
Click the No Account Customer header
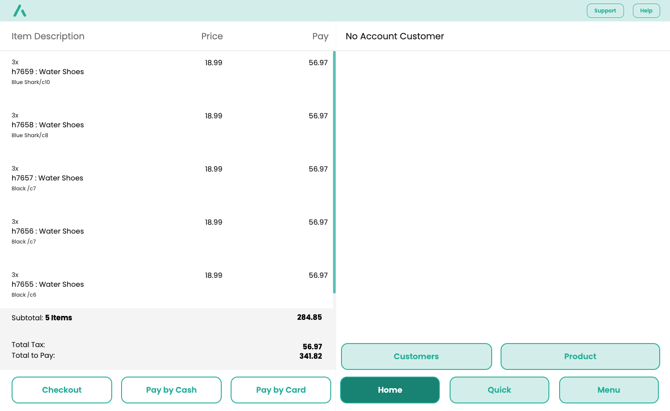pos(395,36)
